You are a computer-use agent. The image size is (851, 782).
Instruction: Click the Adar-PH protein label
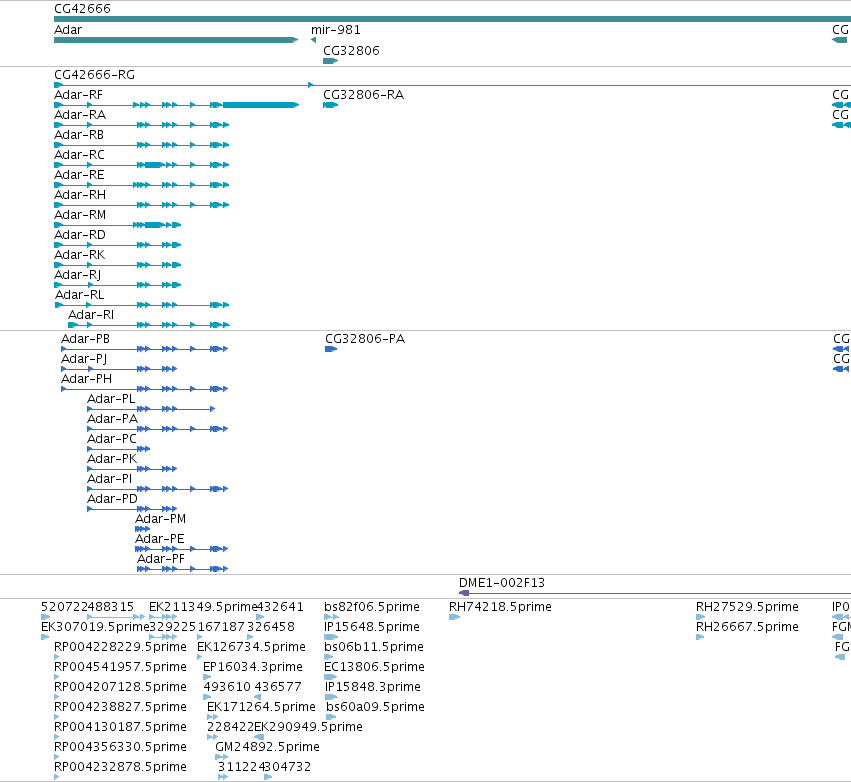tap(86, 379)
